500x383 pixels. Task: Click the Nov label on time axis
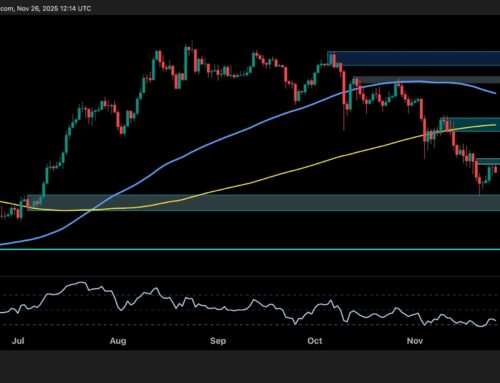(x=415, y=341)
